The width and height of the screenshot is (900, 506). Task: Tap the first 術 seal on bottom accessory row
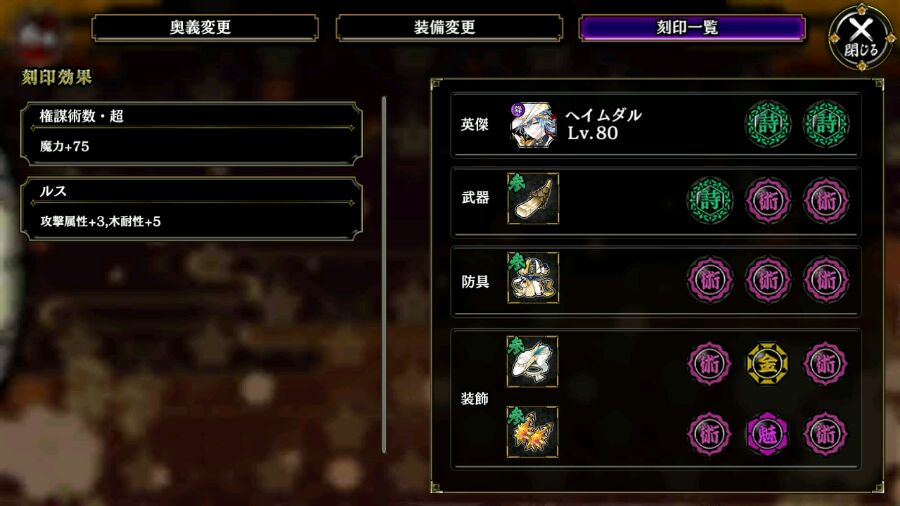tap(710, 434)
